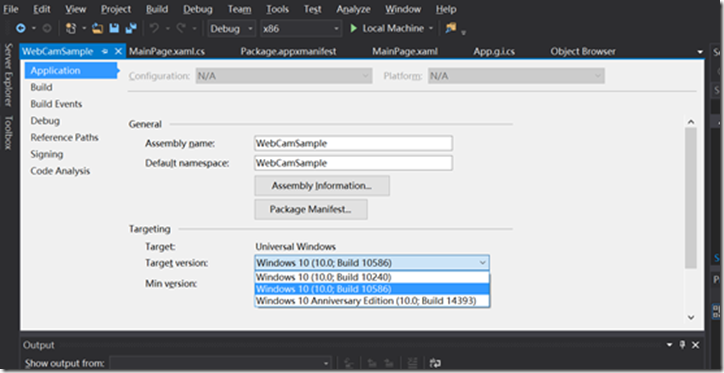Click the New Project toolbar icon
This screenshot has width=724, height=373.
tap(71, 29)
